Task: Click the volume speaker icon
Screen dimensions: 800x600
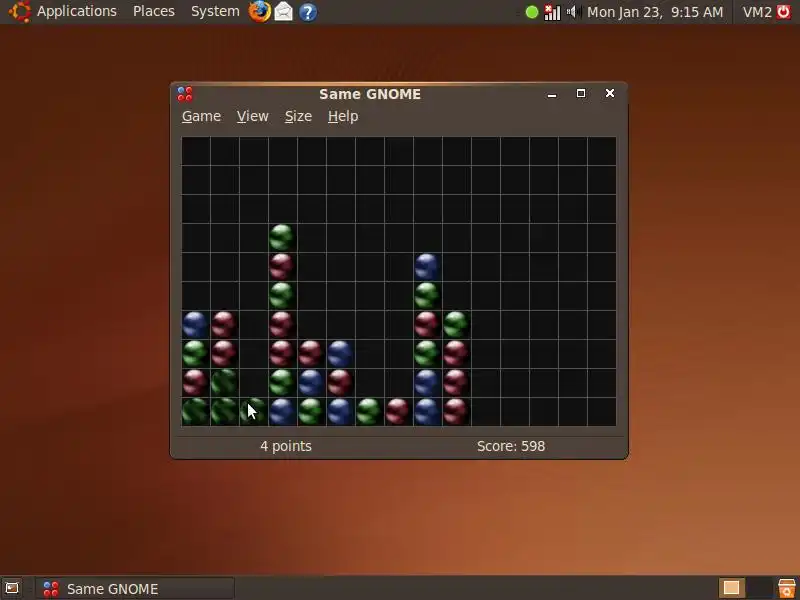Action: coord(572,12)
